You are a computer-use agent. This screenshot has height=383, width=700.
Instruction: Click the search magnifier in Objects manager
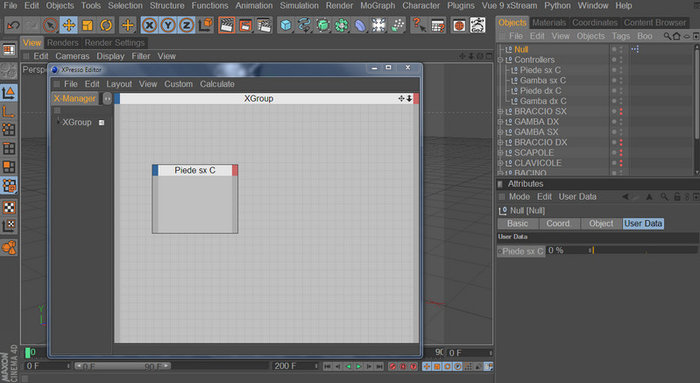(667, 36)
